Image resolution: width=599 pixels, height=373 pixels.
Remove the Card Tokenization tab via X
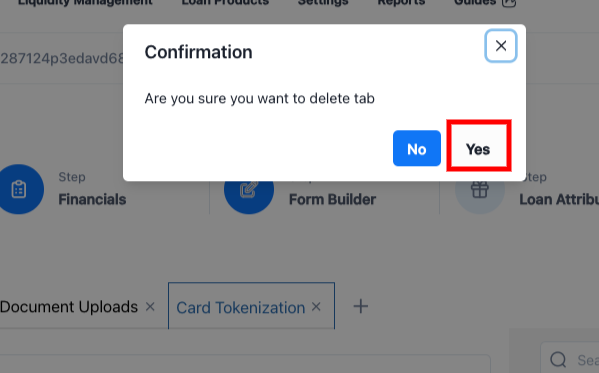click(316, 307)
